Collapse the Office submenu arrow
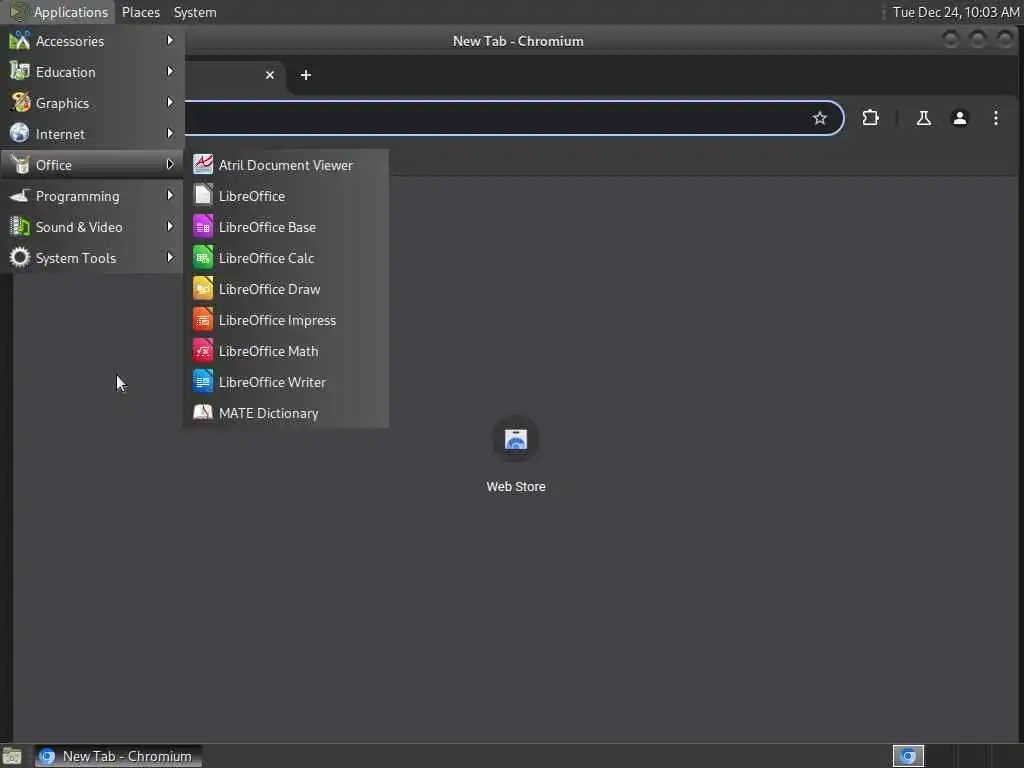1024x768 pixels. pos(170,165)
